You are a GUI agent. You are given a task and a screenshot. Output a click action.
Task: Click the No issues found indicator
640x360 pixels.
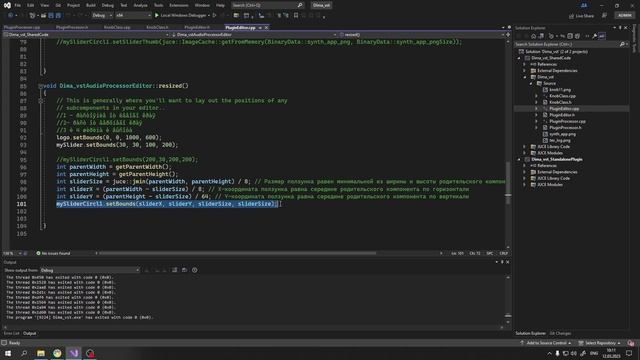point(53,253)
